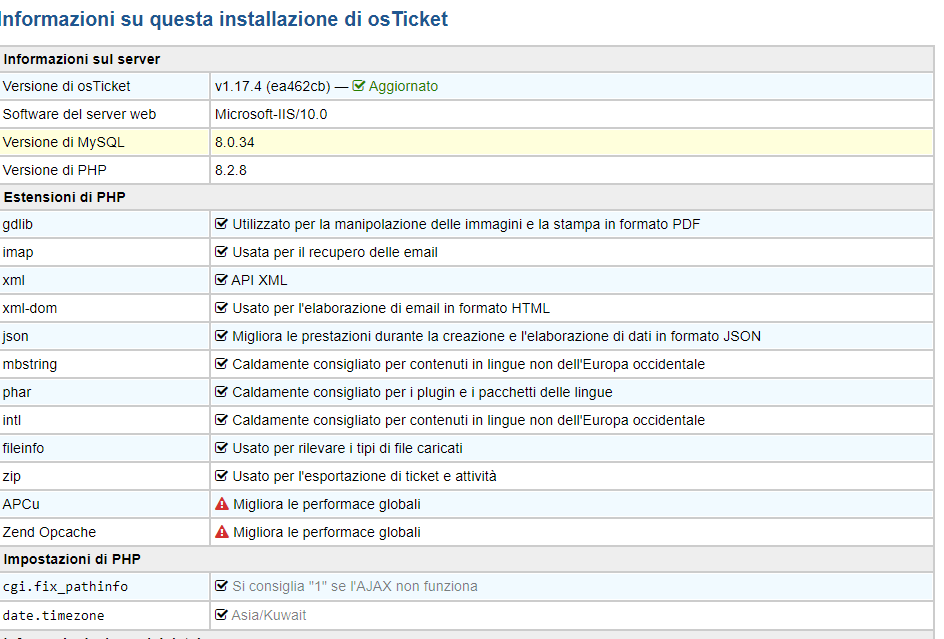Click the green Aggiornato status text
944x639 pixels.
(x=403, y=86)
